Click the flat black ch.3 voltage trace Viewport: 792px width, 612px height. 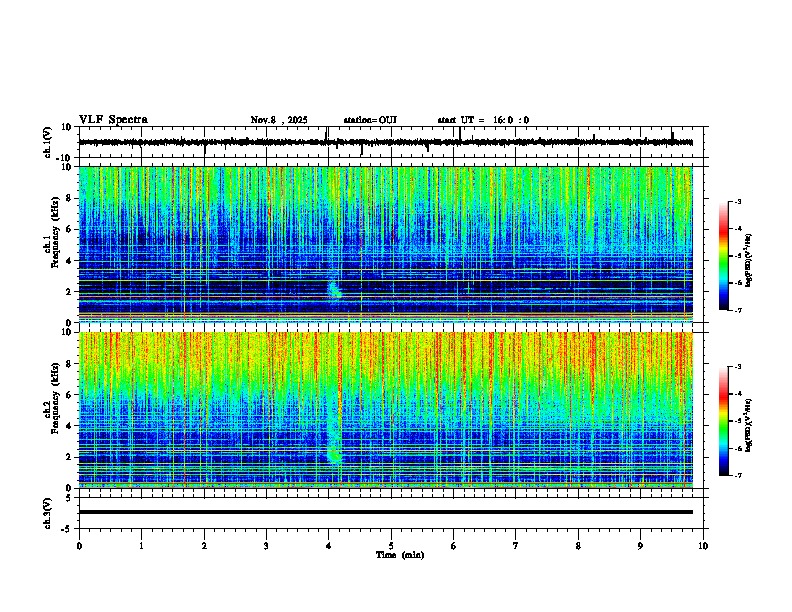pyautogui.click(x=385, y=512)
